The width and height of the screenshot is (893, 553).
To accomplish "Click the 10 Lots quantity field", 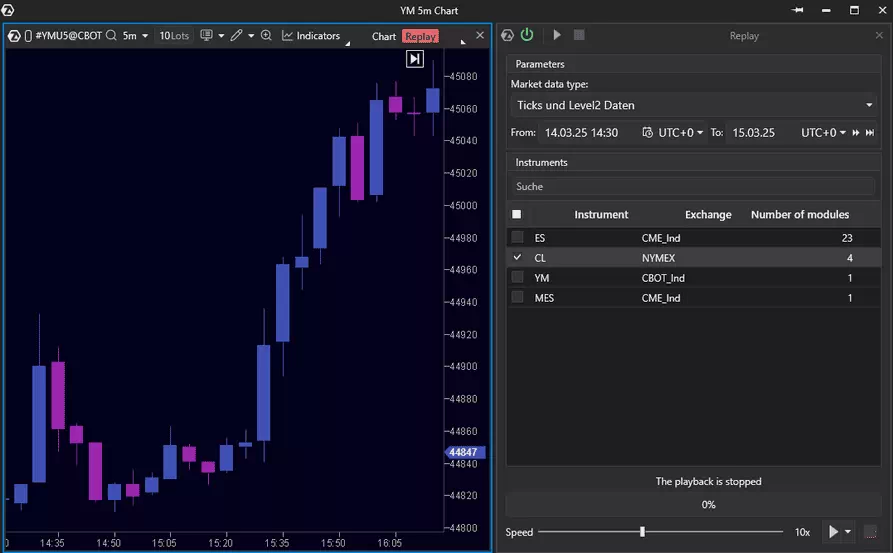I will (174, 35).
